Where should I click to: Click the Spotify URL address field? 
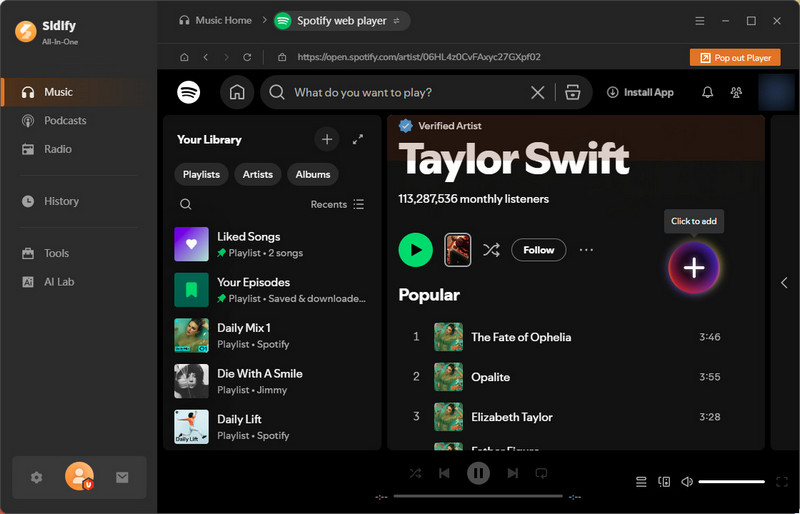pyautogui.click(x=418, y=57)
